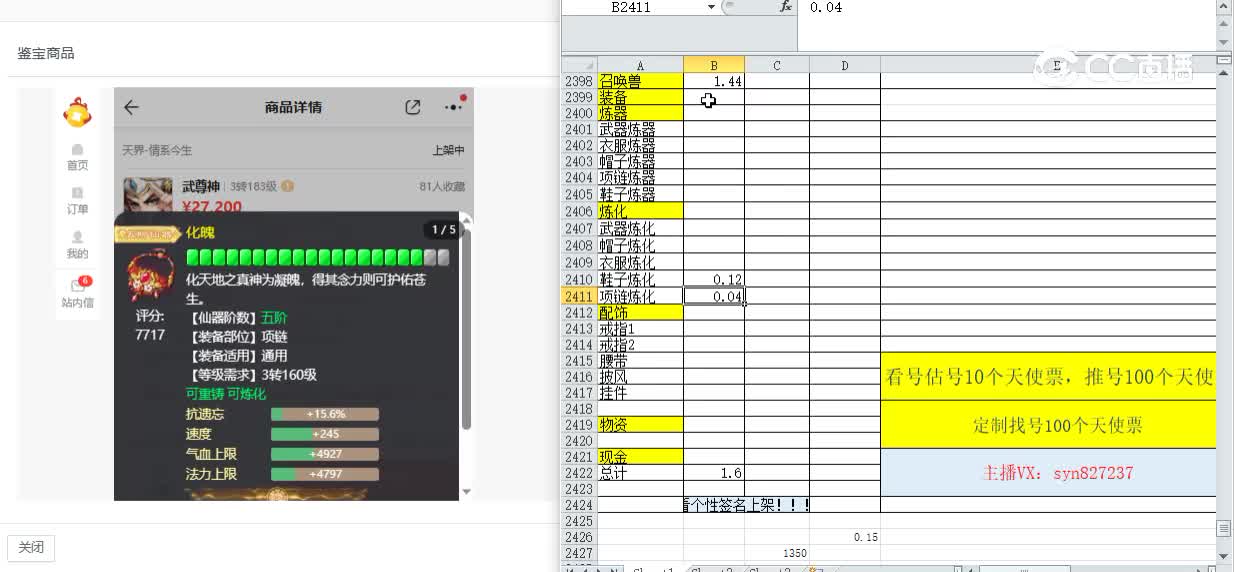
Task: Click total value cell 1.6
Action: click(x=714, y=473)
